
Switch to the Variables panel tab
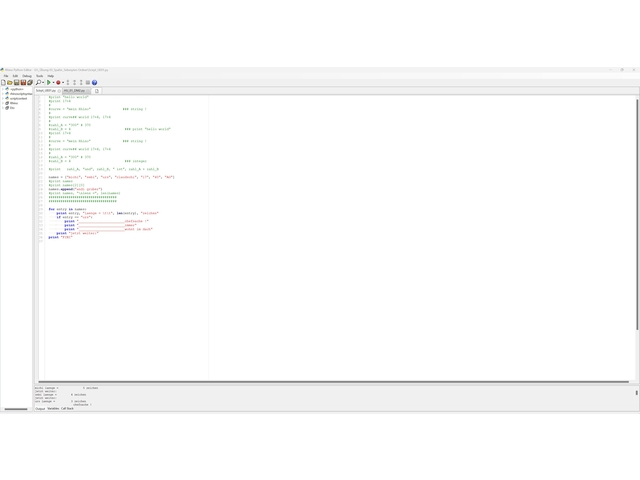click(53, 409)
